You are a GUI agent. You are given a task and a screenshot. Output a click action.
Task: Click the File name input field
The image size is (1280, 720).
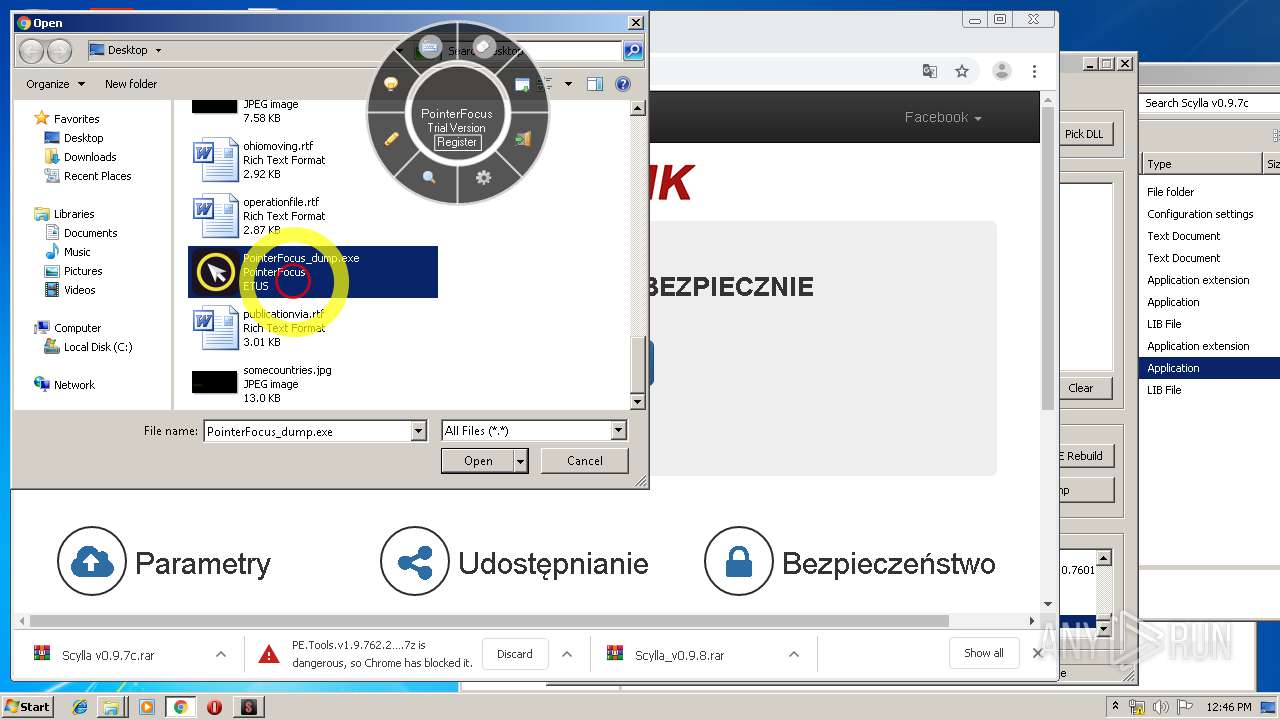[x=307, y=431]
